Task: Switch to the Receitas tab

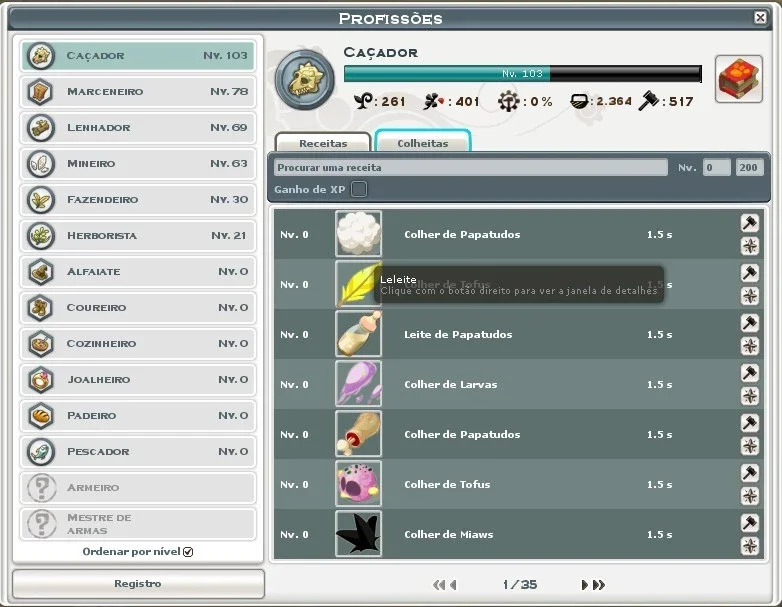Action: [323, 142]
